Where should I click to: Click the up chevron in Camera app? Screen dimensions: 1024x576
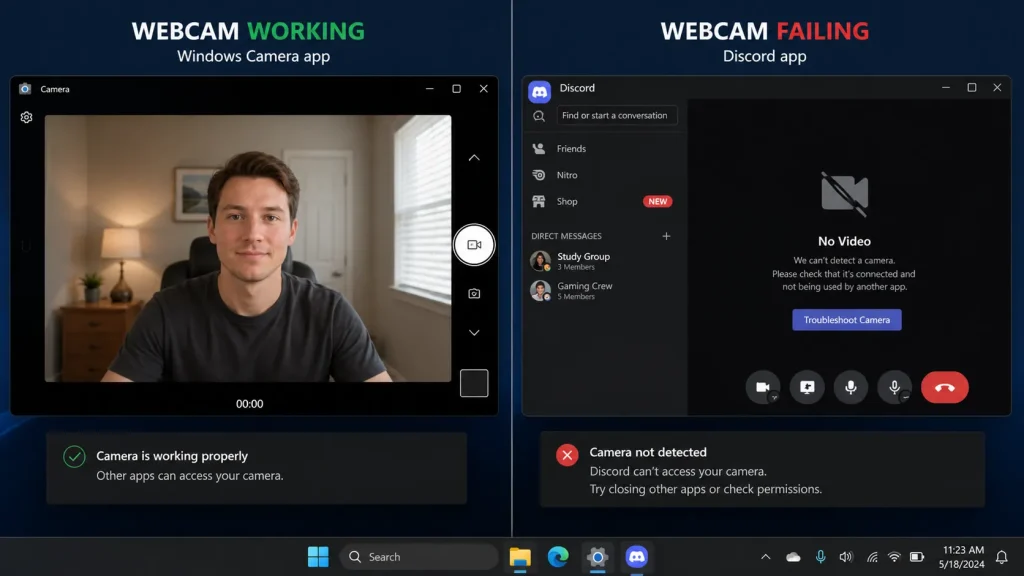coord(474,158)
